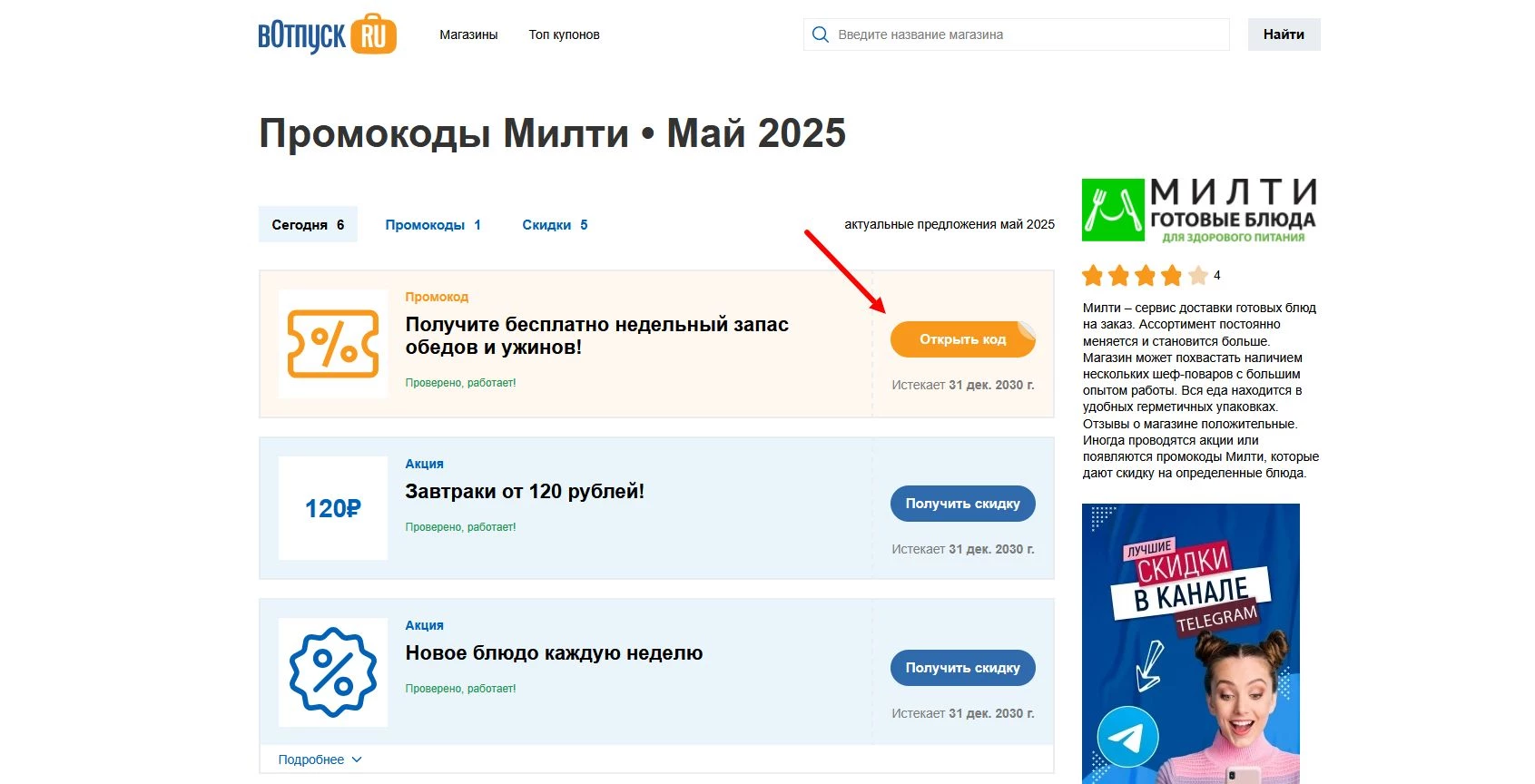Click the magnifier search icon
The image size is (1535, 784).
[x=821, y=34]
